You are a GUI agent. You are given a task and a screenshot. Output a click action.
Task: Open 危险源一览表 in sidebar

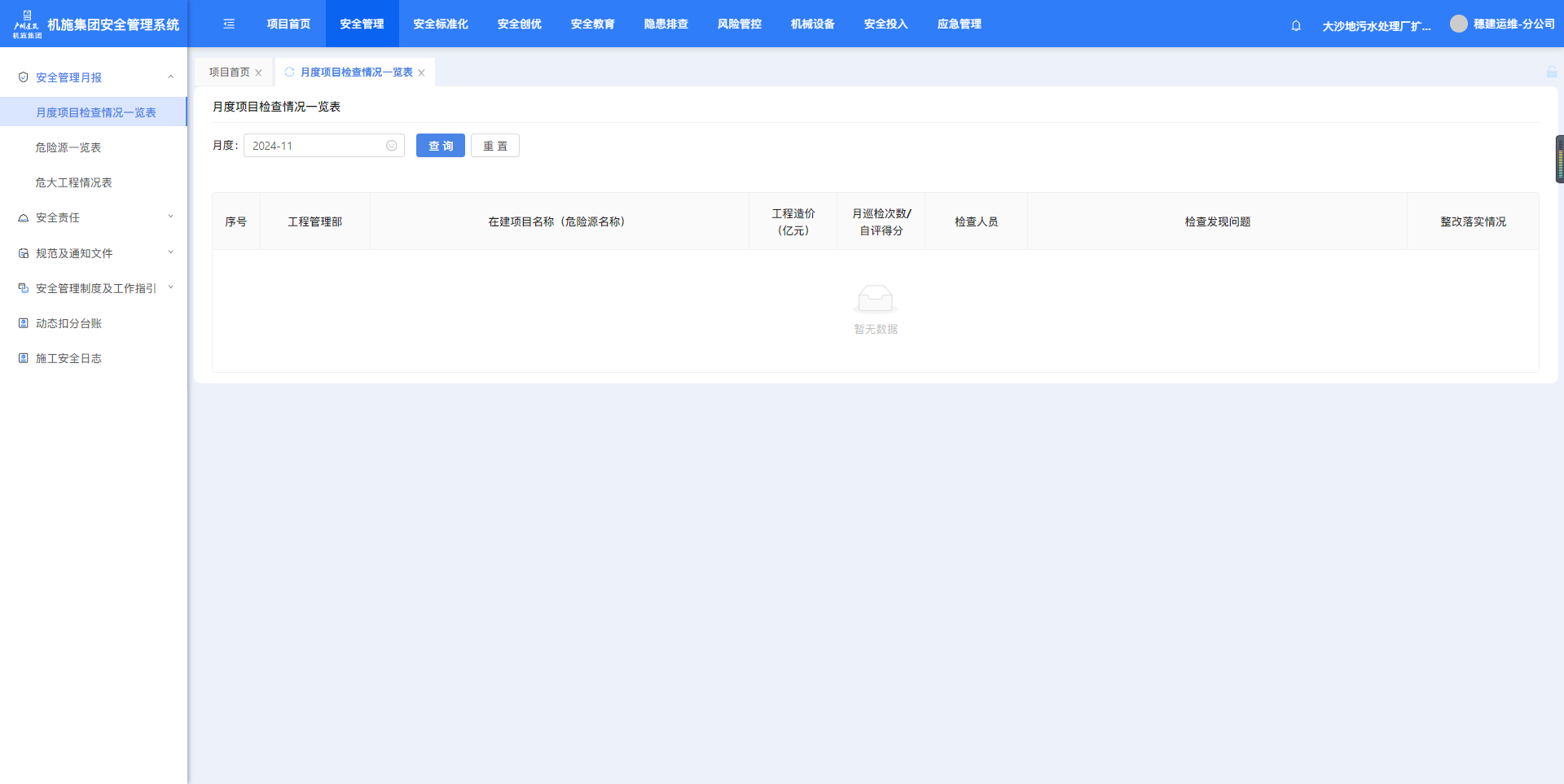click(x=68, y=147)
